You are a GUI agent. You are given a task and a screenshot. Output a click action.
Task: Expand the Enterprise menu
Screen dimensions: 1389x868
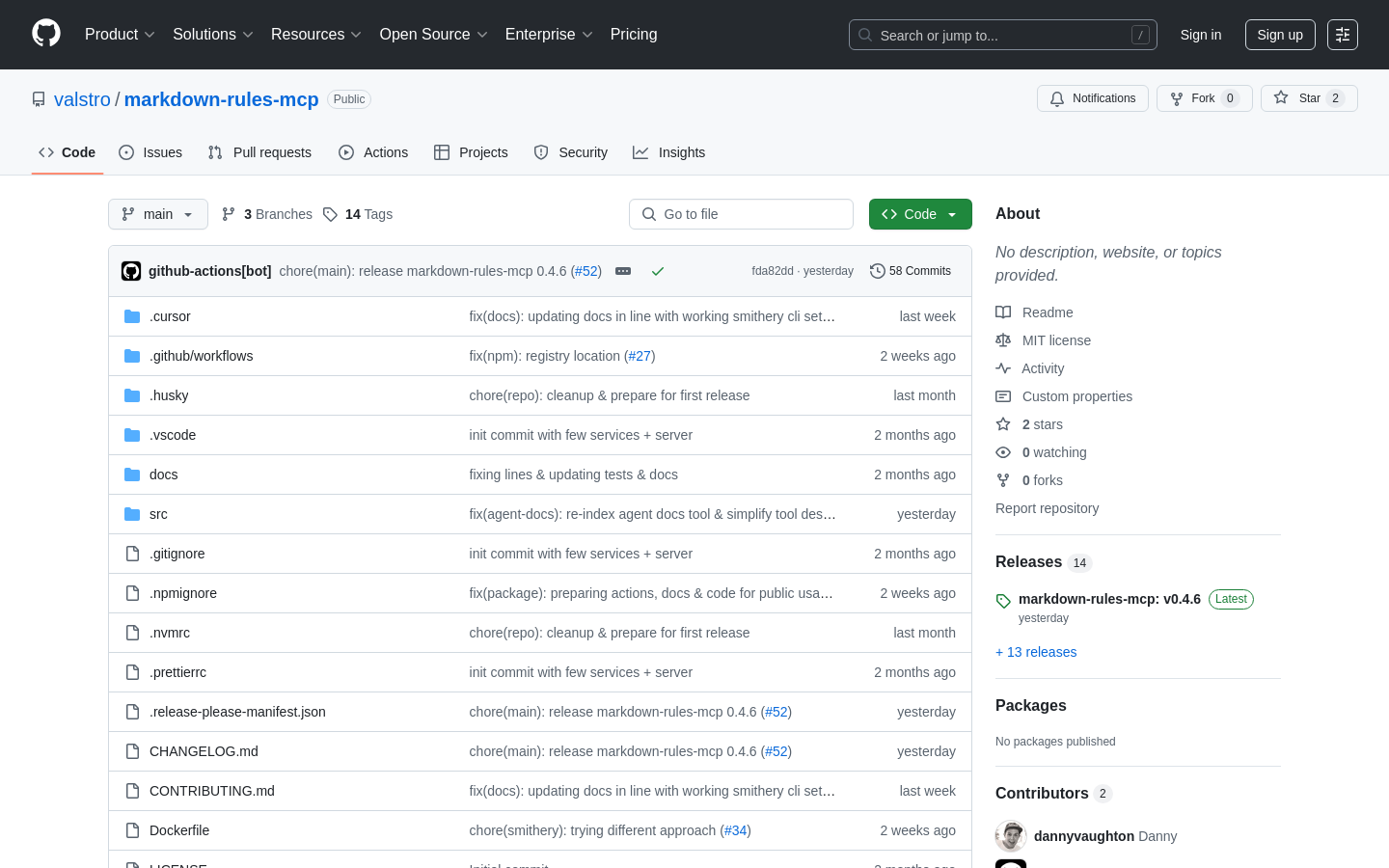point(549,35)
